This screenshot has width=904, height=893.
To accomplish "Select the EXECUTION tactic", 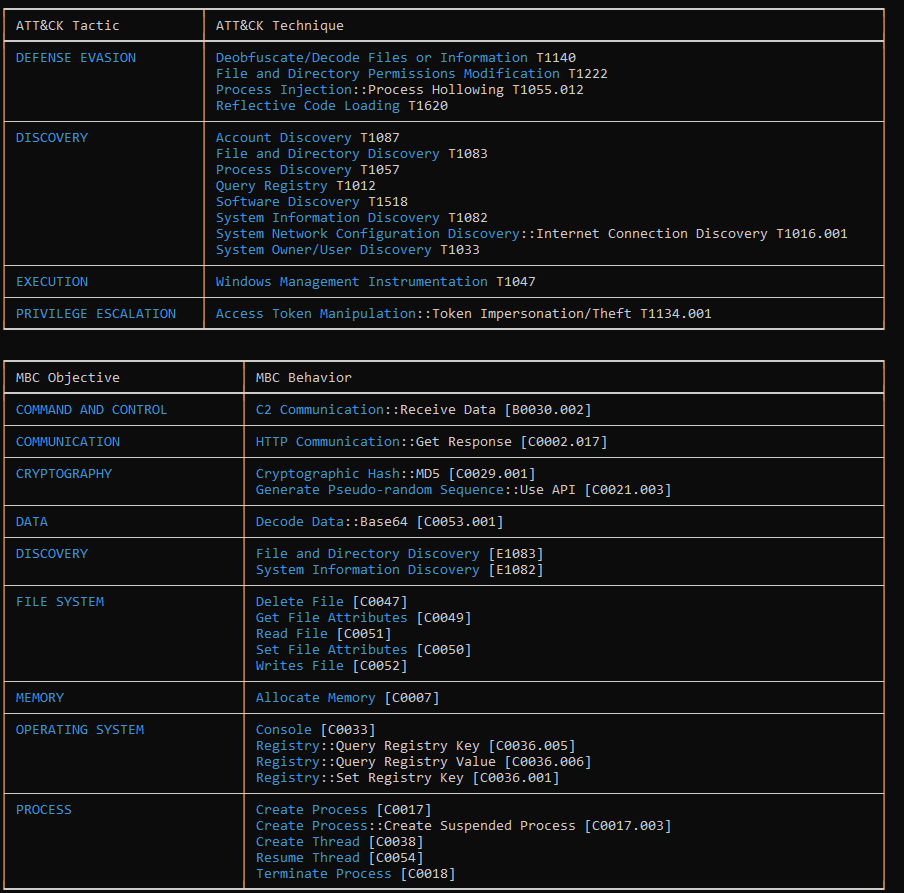I will 52,282.
